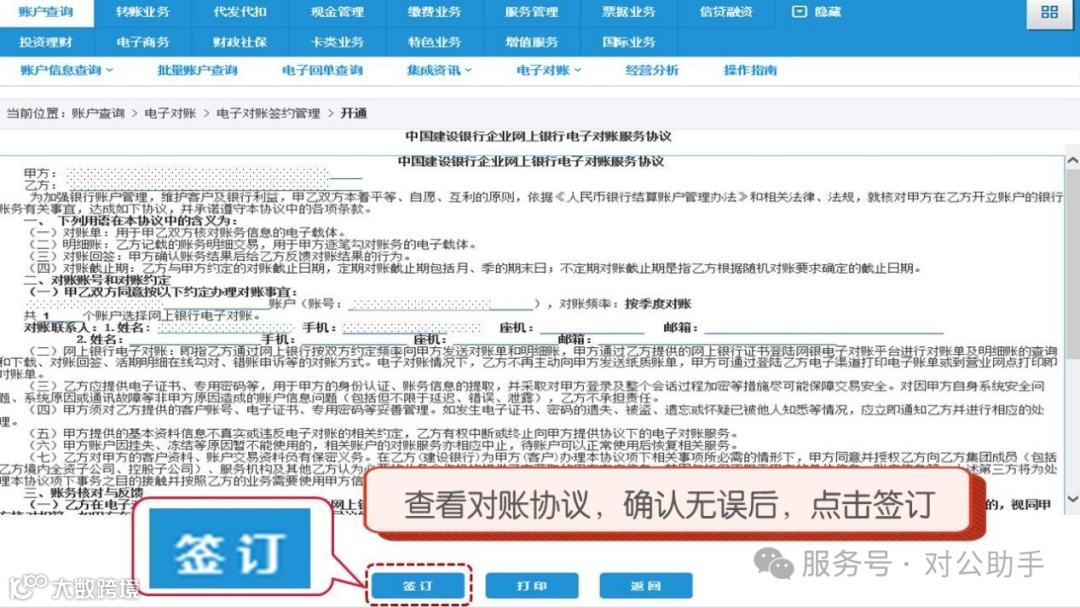Screen dimensions: 1080x608
Task: Click 电子对账 in the breadcrumb path
Action: coord(170,114)
